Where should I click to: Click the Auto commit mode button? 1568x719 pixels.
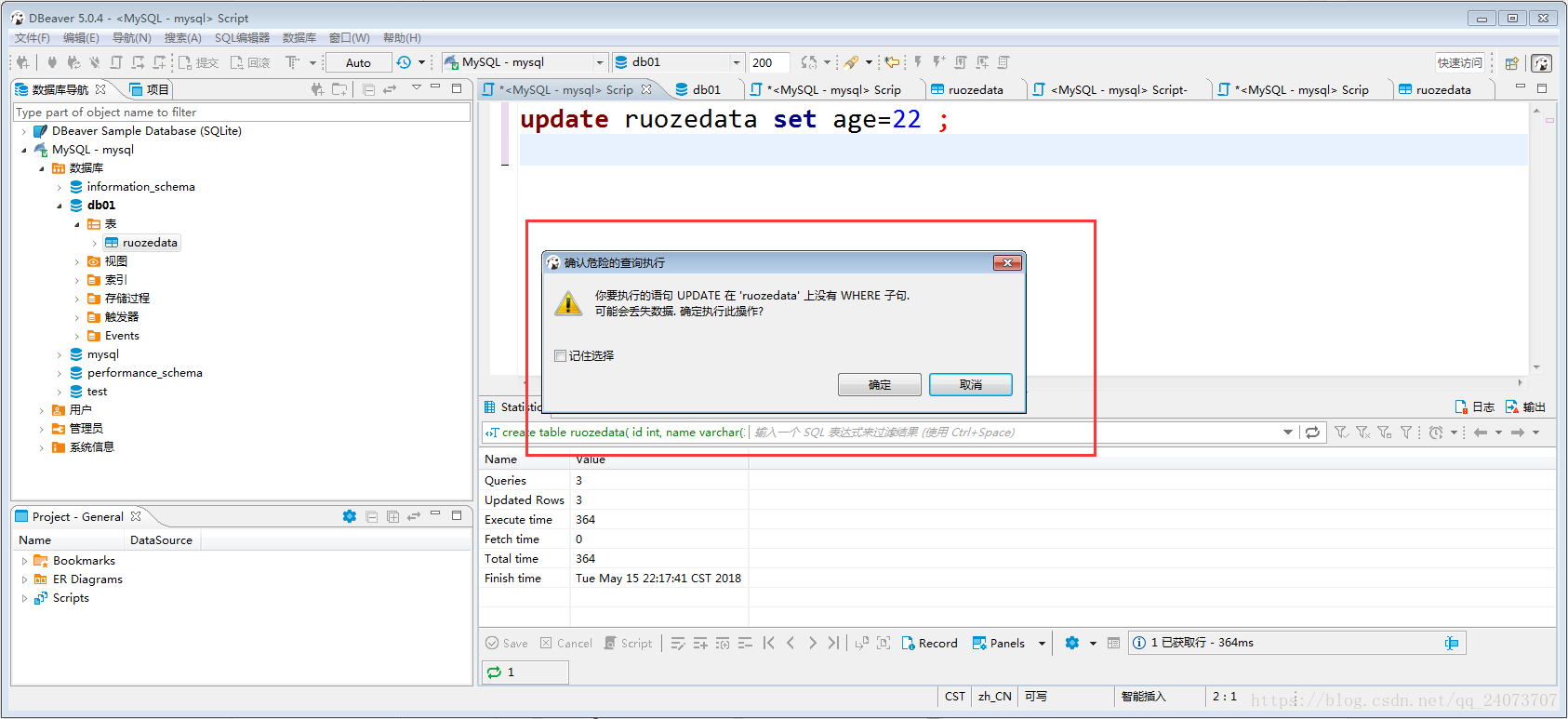click(x=358, y=62)
